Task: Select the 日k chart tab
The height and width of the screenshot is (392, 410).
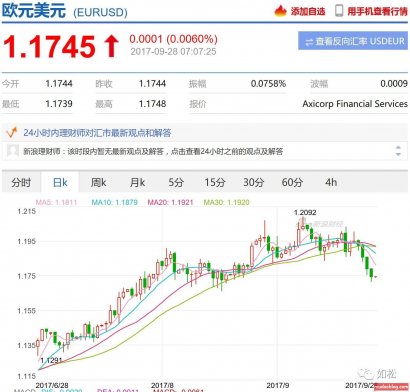Action: coord(60,182)
